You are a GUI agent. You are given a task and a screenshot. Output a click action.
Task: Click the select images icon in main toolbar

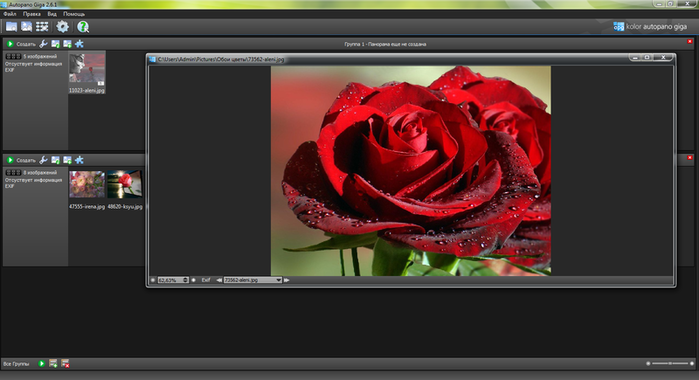point(26,27)
